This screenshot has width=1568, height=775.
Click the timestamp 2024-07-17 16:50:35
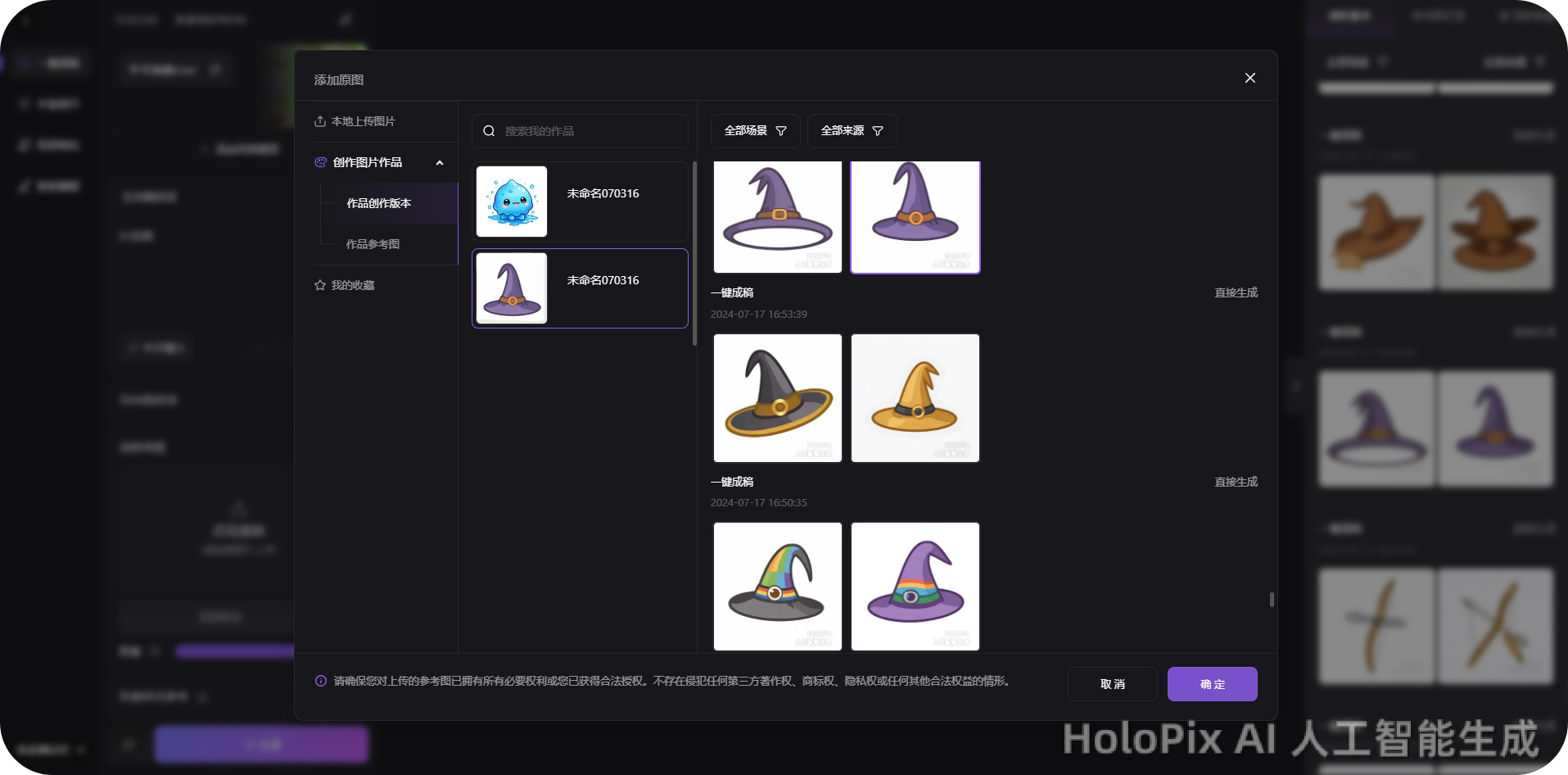759,502
